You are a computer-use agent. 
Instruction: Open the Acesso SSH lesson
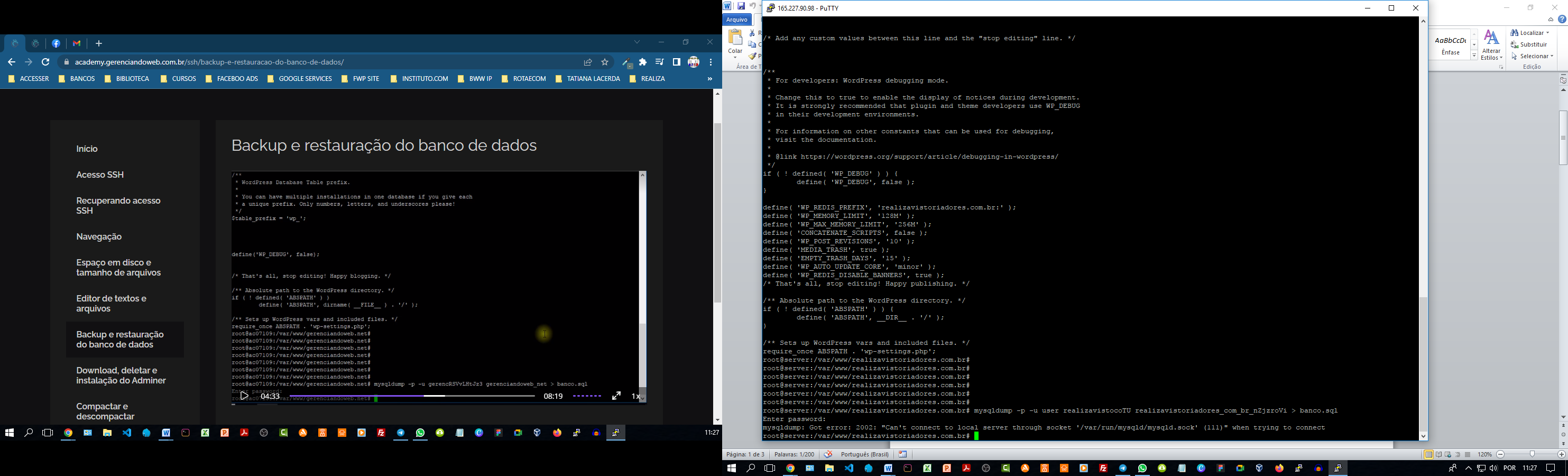click(x=100, y=175)
